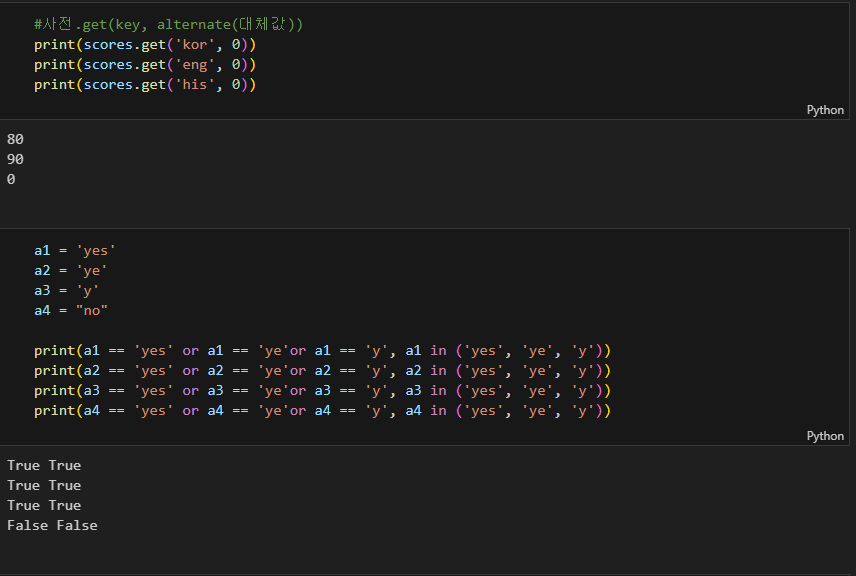The width and height of the screenshot is (856, 576).
Task: Place cursor on a4 = "no" line
Action: (70, 311)
